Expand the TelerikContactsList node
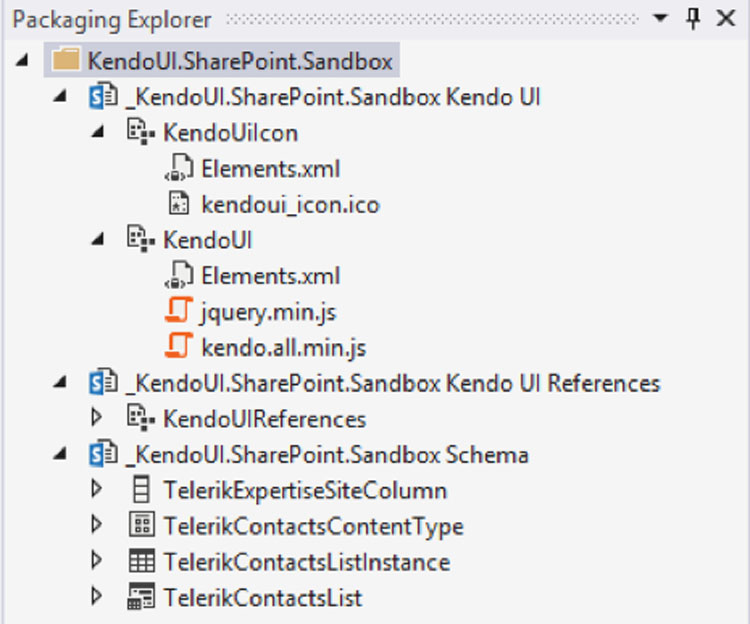Screen dimensions: 750x624 [x=96, y=598]
